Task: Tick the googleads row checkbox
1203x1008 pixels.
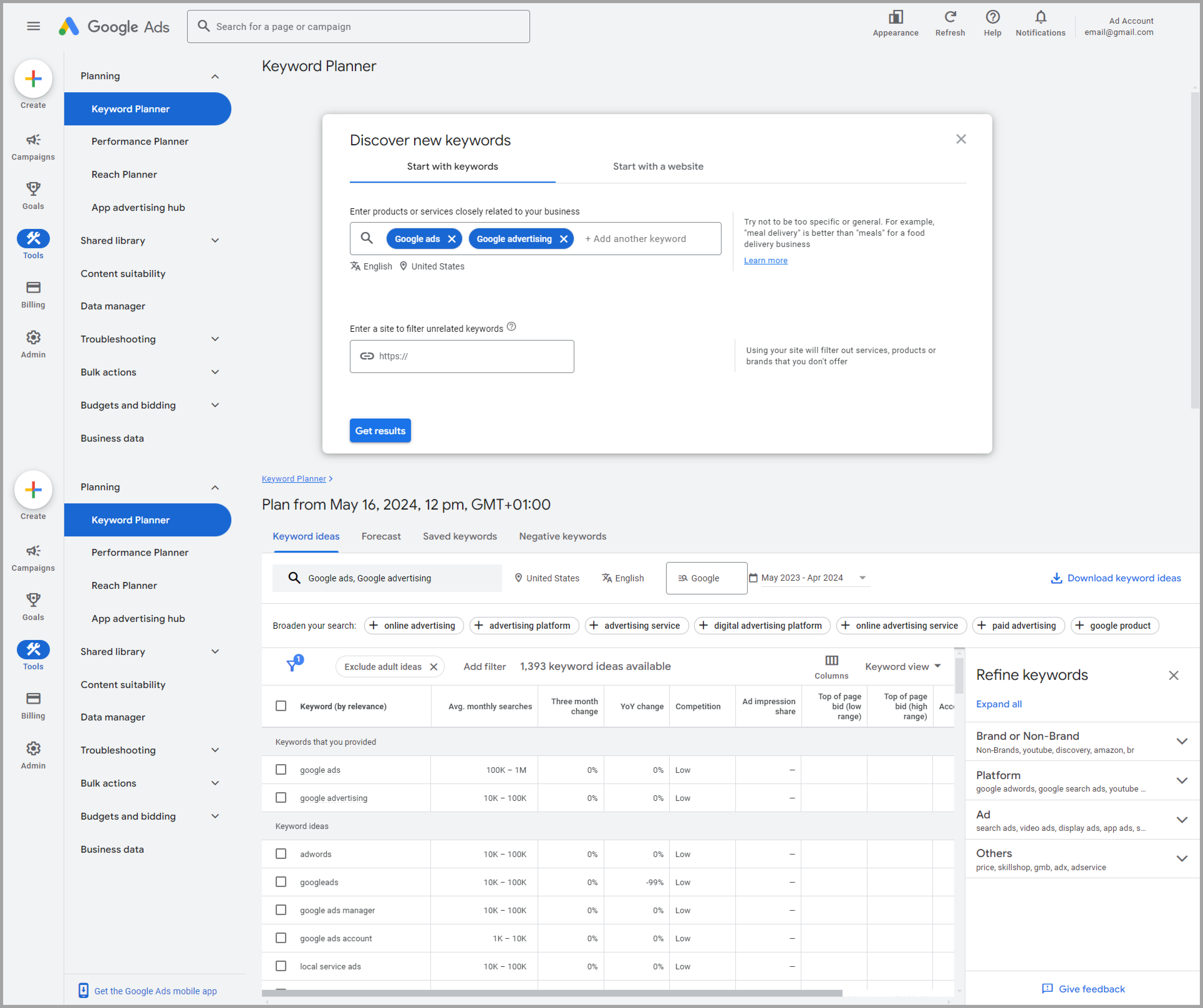Action: 281,882
